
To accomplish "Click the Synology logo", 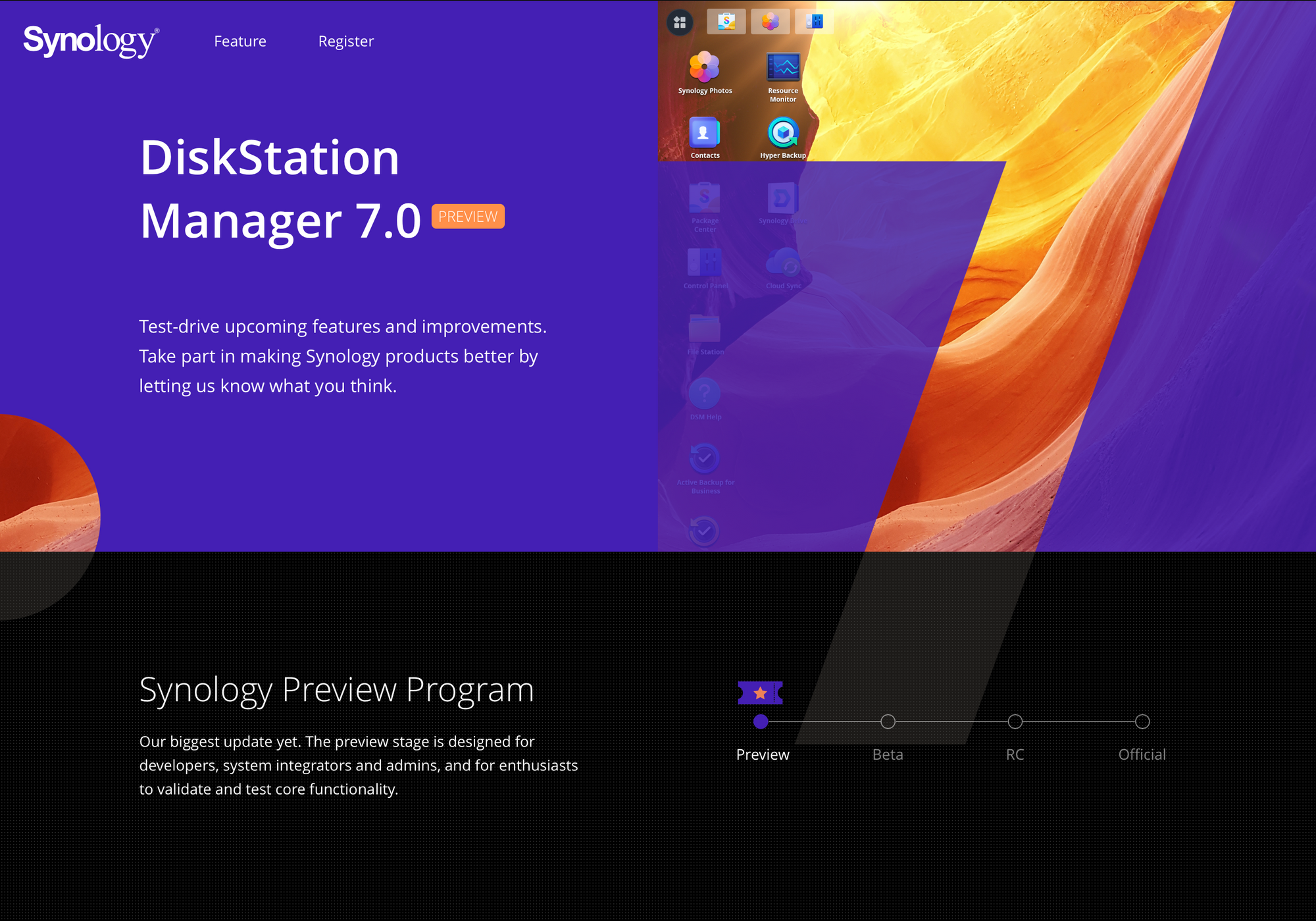I will (91, 41).
